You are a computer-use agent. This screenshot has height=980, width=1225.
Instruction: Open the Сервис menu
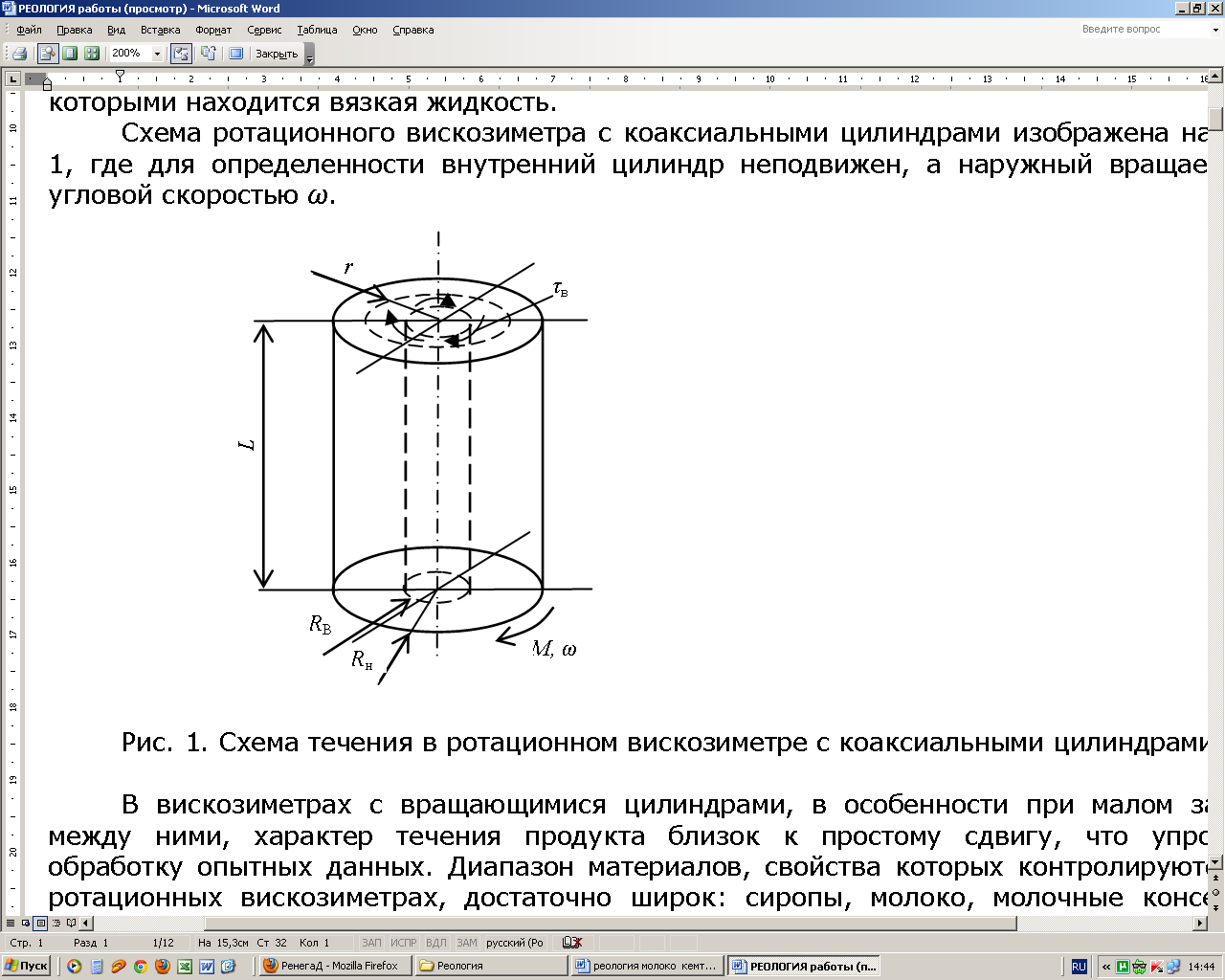pyautogui.click(x=264, y=30)
